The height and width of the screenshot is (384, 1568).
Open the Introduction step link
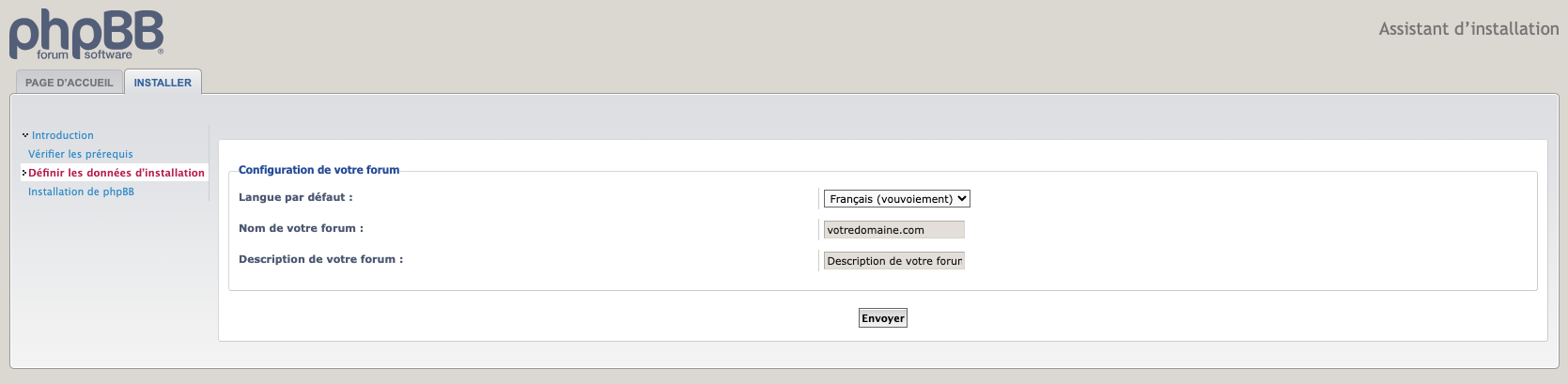[63, 135]
